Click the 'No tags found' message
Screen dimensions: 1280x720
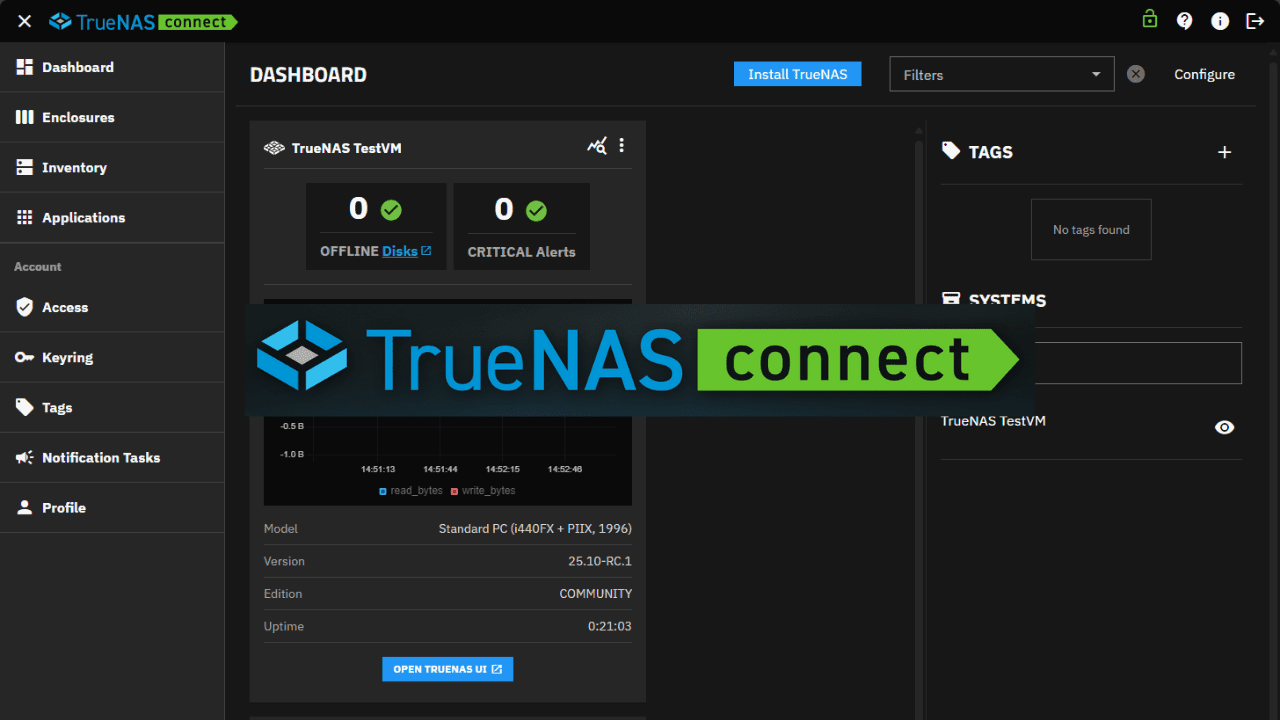pos(1091,230)
